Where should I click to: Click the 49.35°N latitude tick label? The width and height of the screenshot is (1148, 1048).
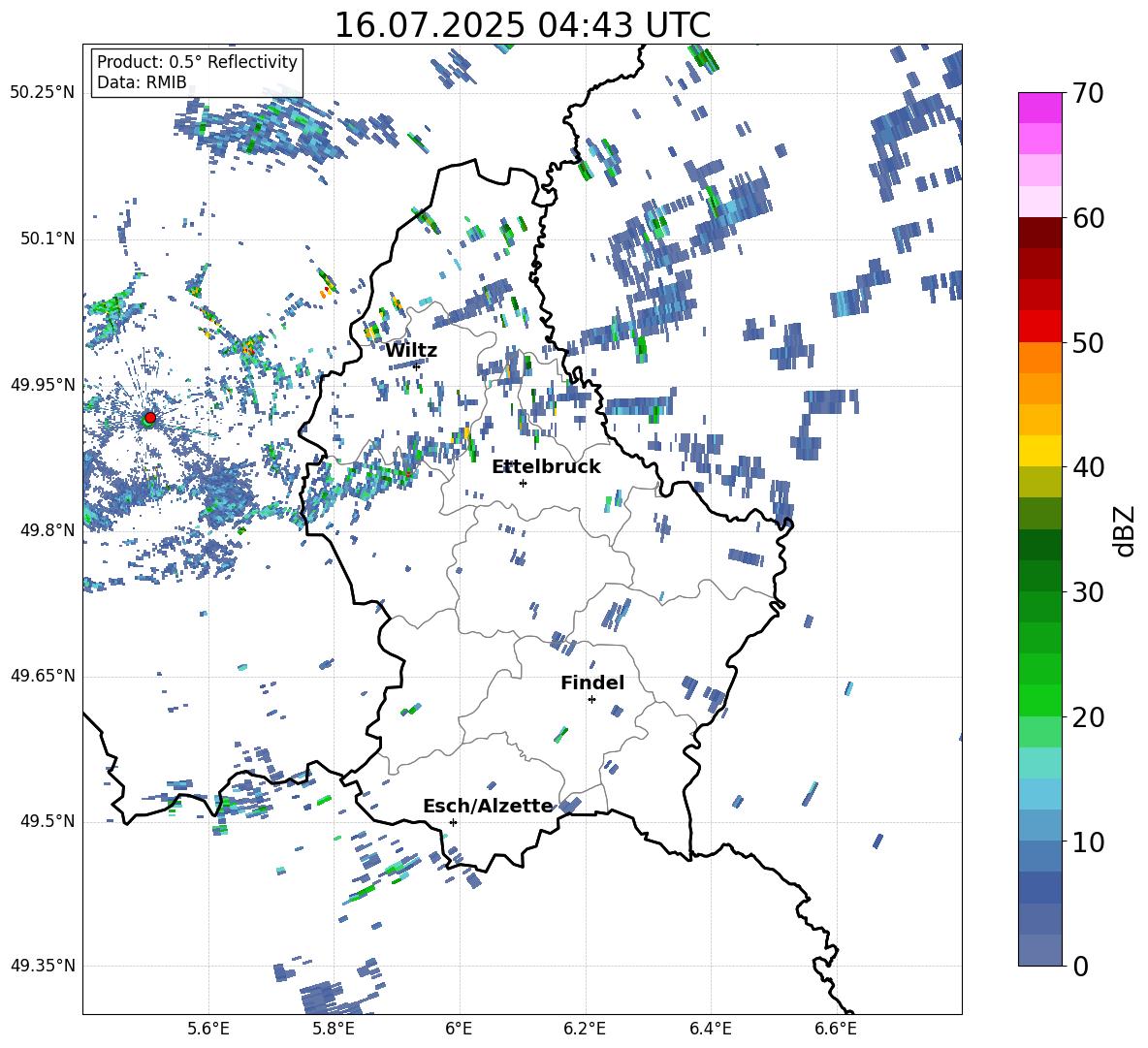(42, 966)
